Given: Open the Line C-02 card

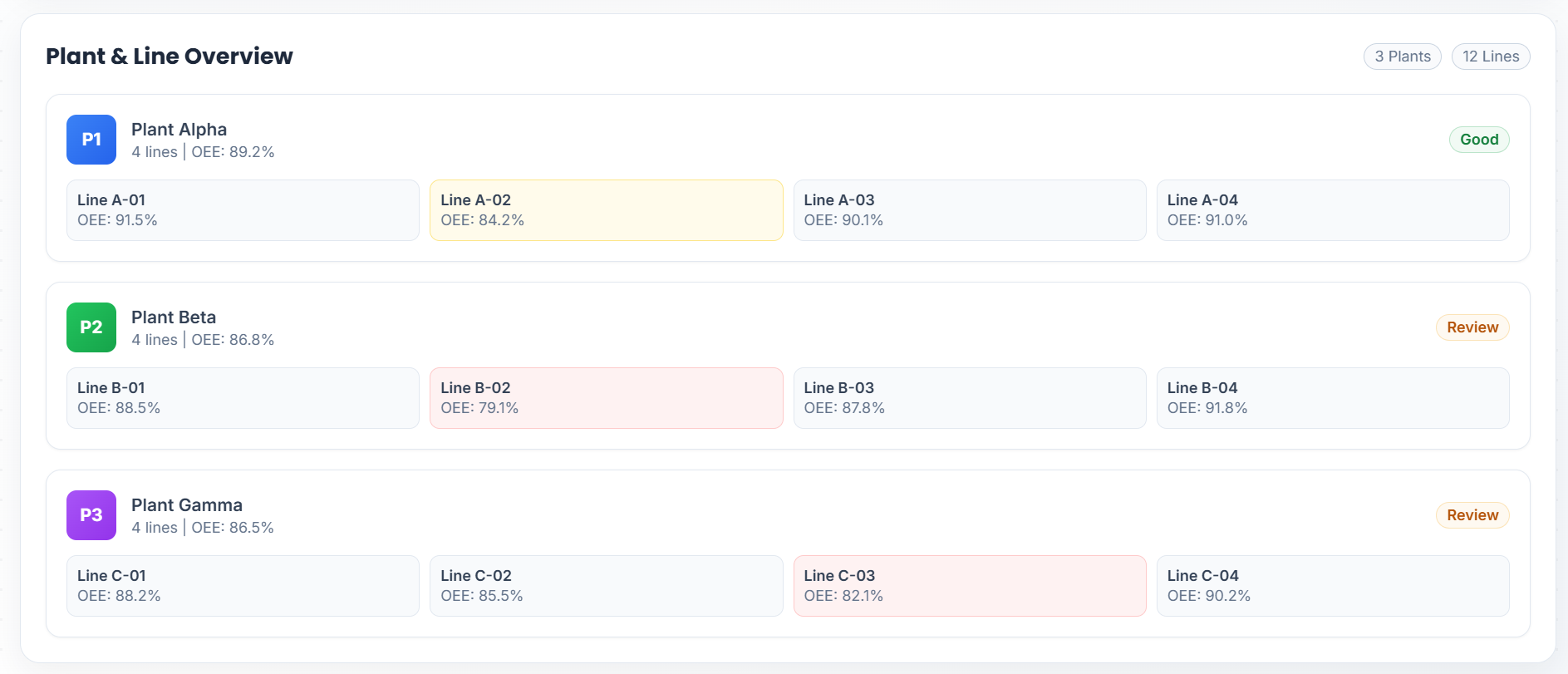Looking at the screenshot, I should [606, 586].
